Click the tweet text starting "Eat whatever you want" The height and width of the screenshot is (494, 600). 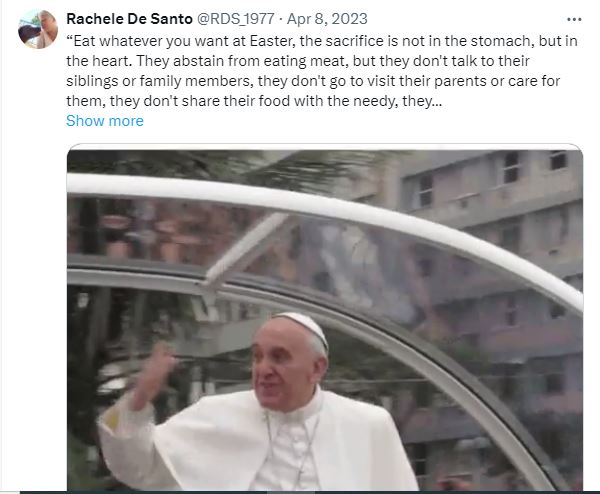[322, 71]
